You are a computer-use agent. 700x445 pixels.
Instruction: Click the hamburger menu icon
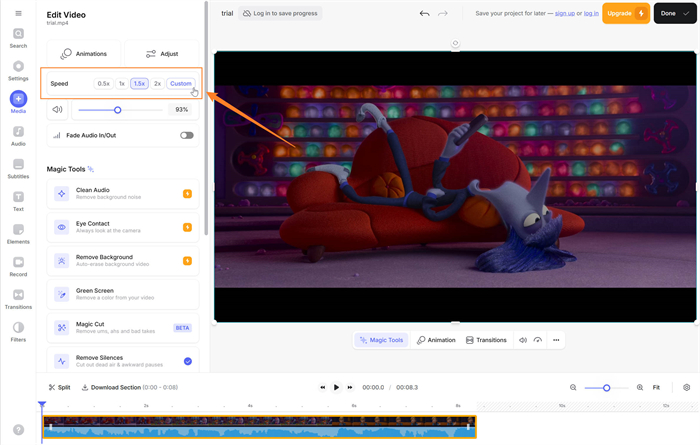pyautogui.click(x=18, y=13)
